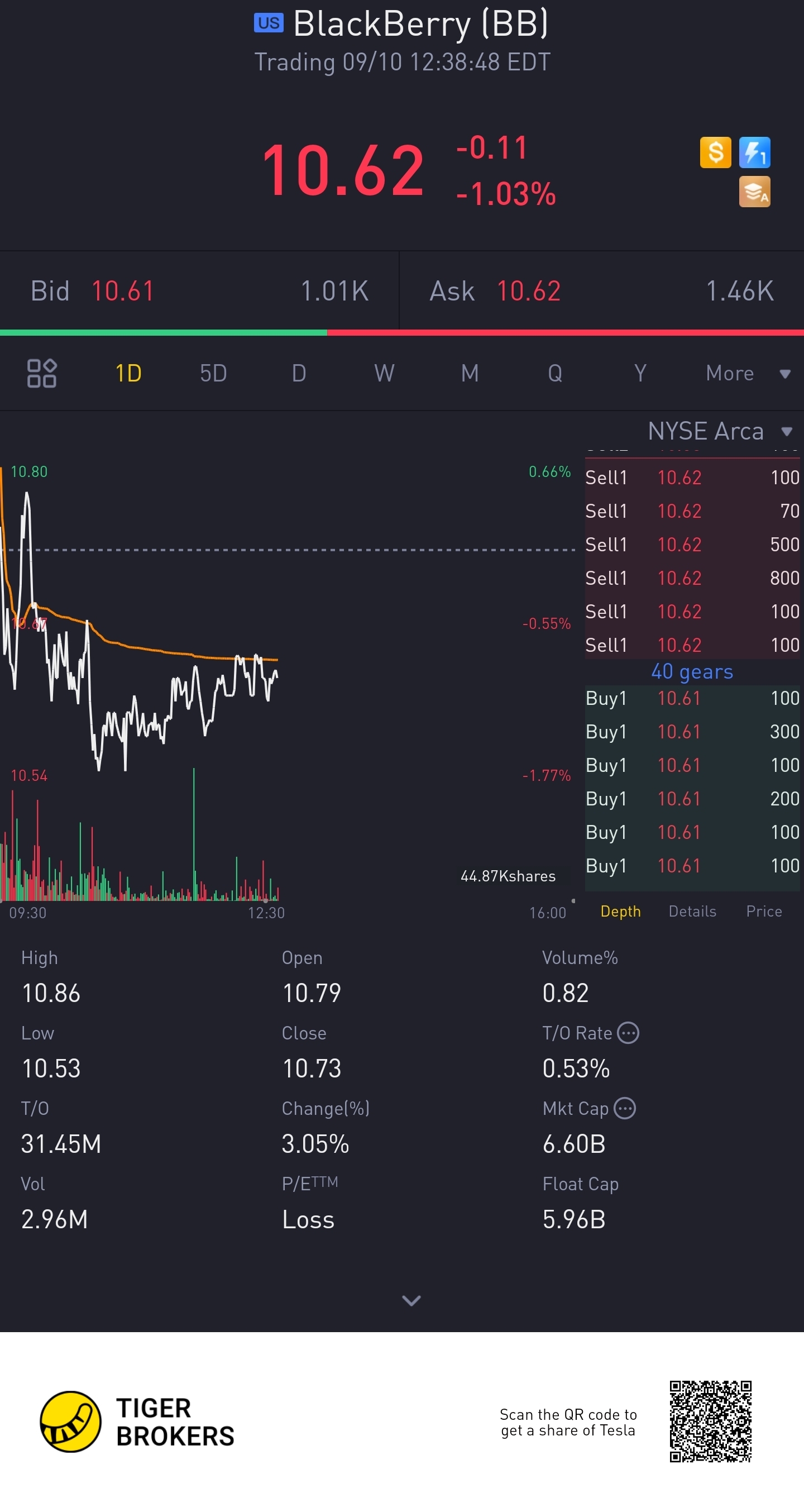Tap the 40 gears depth link

pos(692,671)
